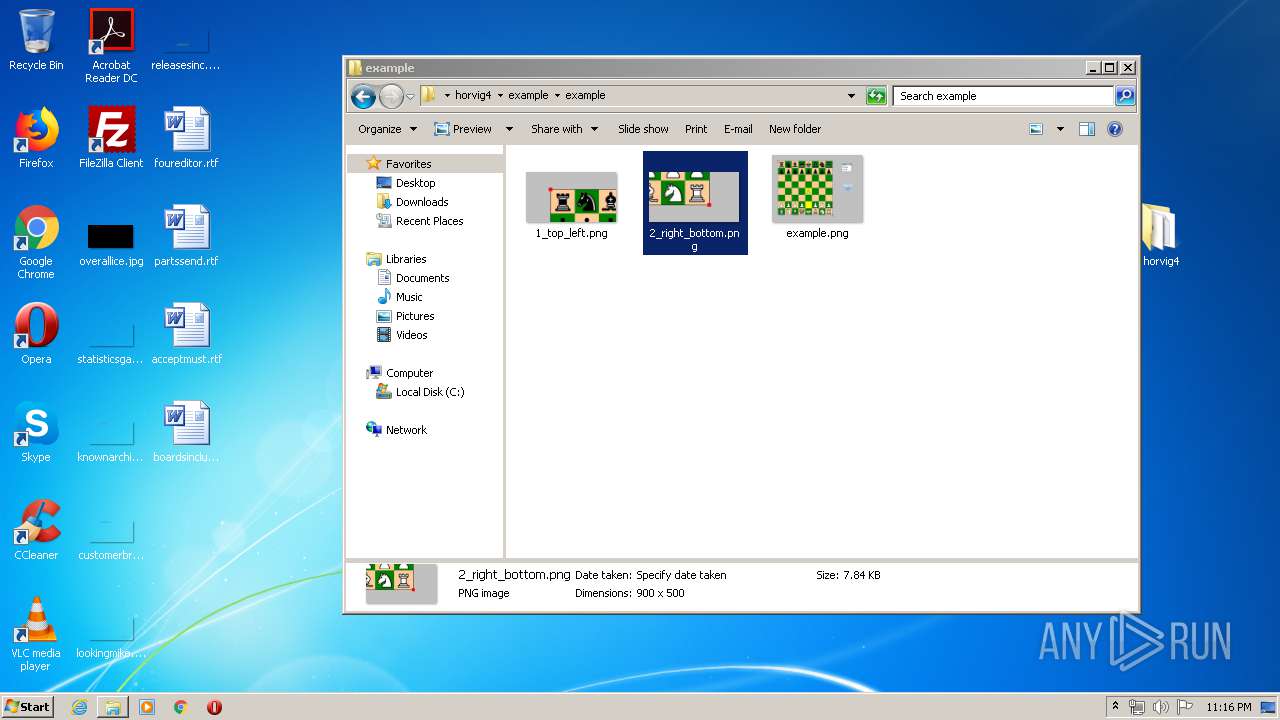Open Explorer help question icon

click(1115, 129)
